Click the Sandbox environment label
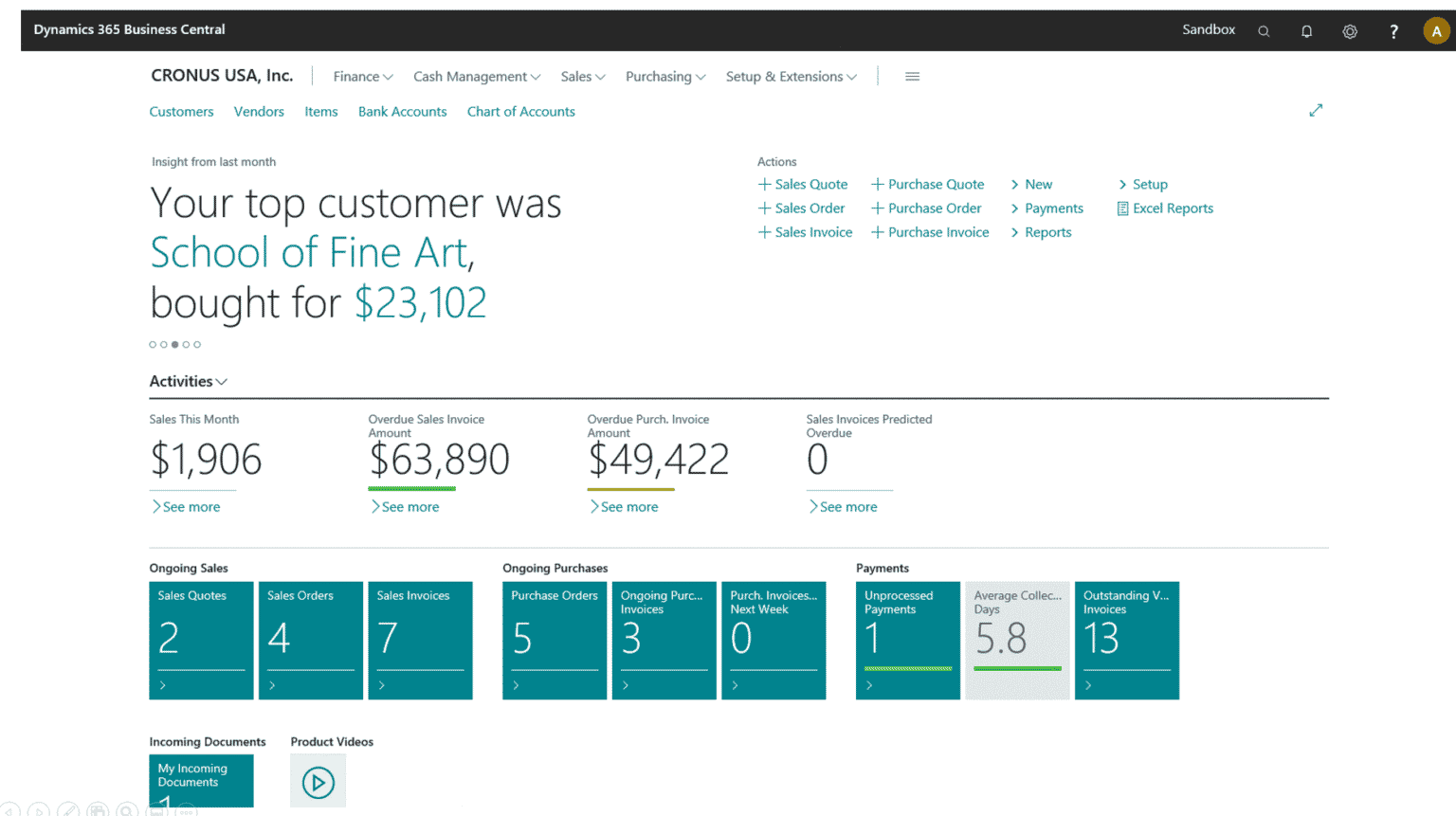The height and width of the screenshot is (816, 1456). click(1208, 29)
